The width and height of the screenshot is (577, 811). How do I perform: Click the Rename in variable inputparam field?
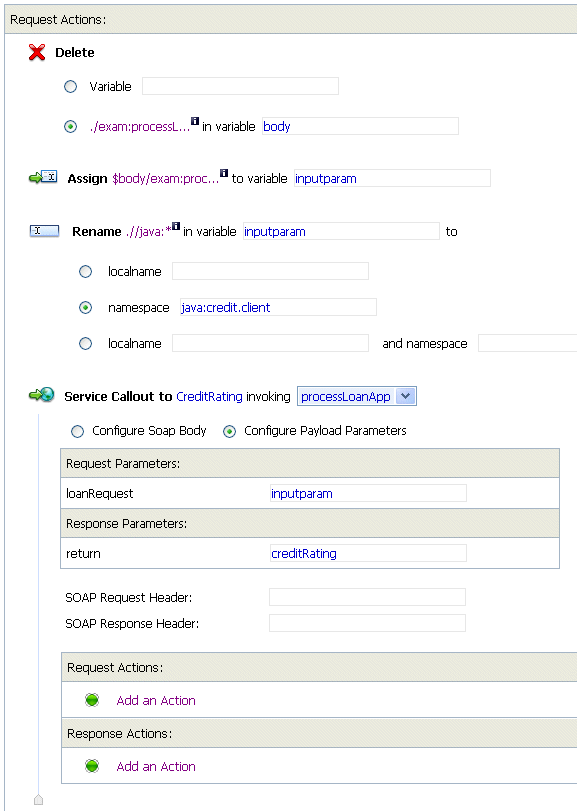(341, 231)
